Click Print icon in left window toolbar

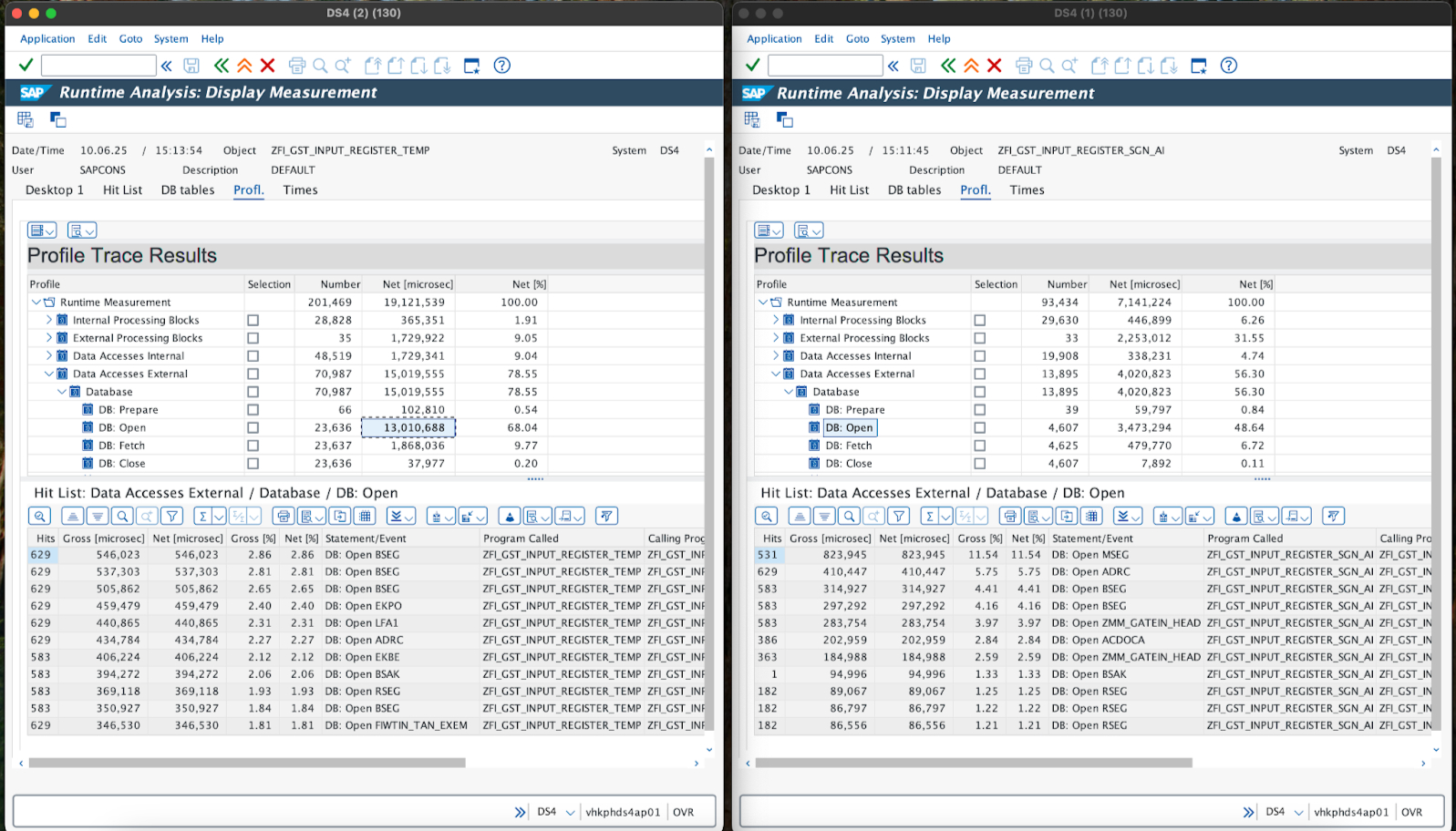[297, 66]
